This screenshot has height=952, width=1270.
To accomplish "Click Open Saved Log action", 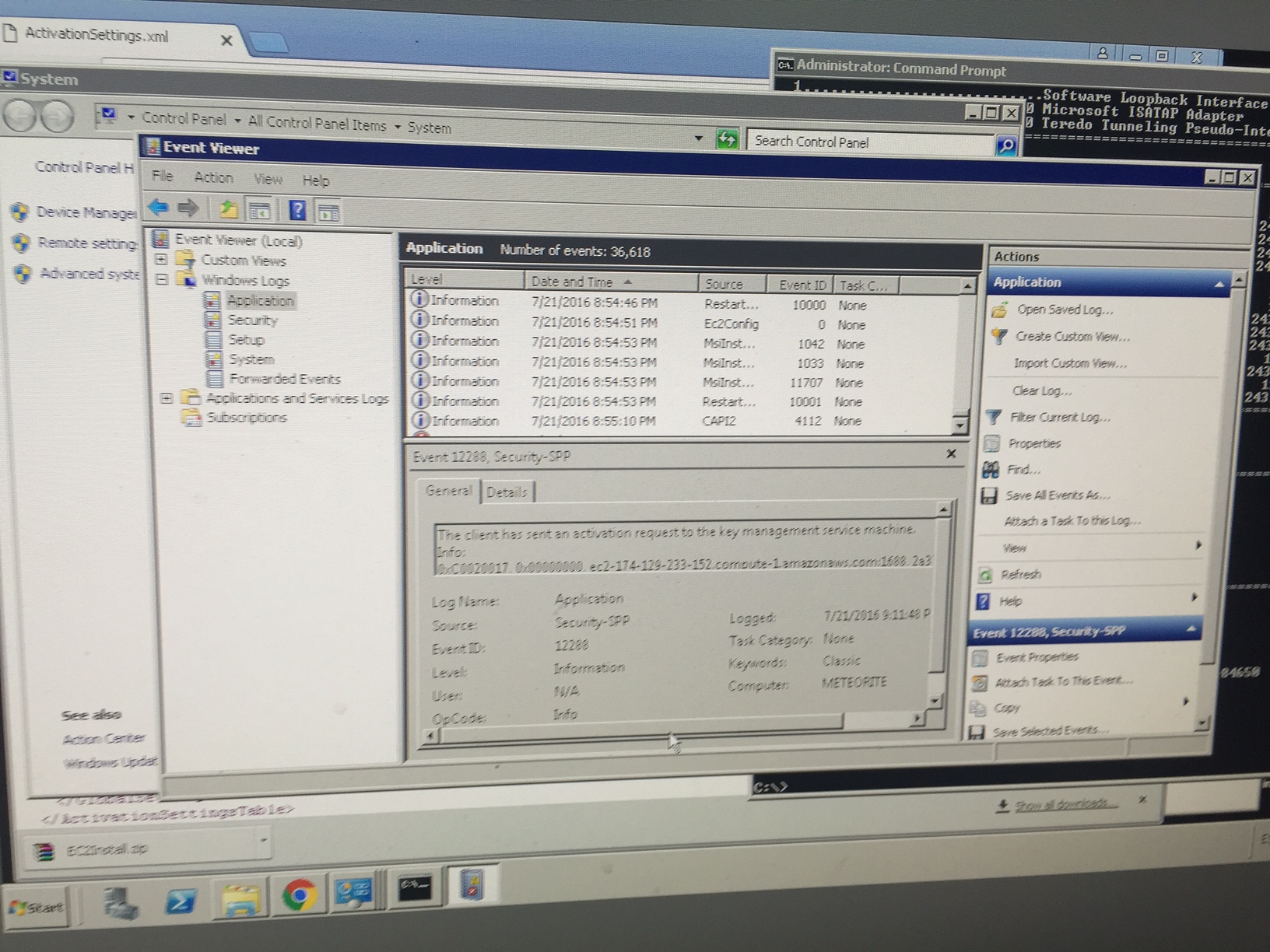I will [1065, 310].
